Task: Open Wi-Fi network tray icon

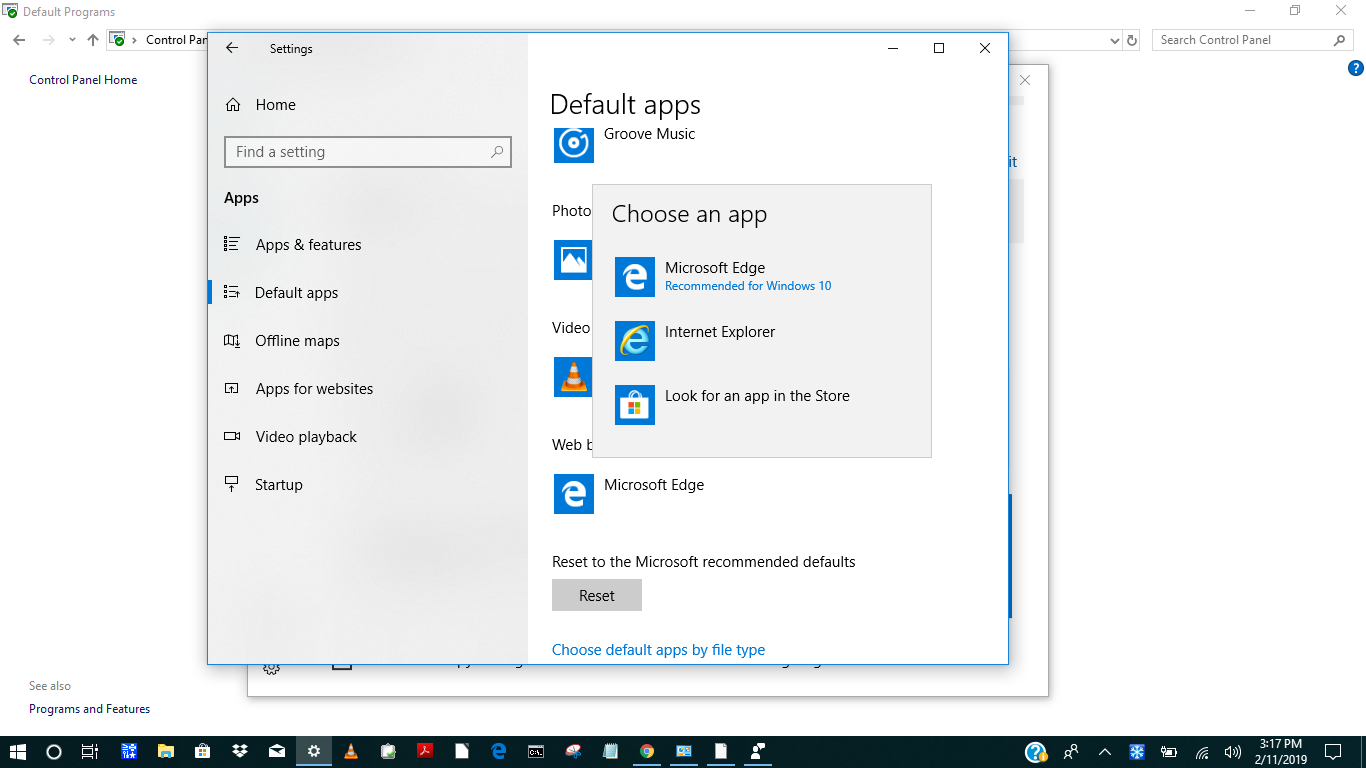Action: click(1202, 752)
